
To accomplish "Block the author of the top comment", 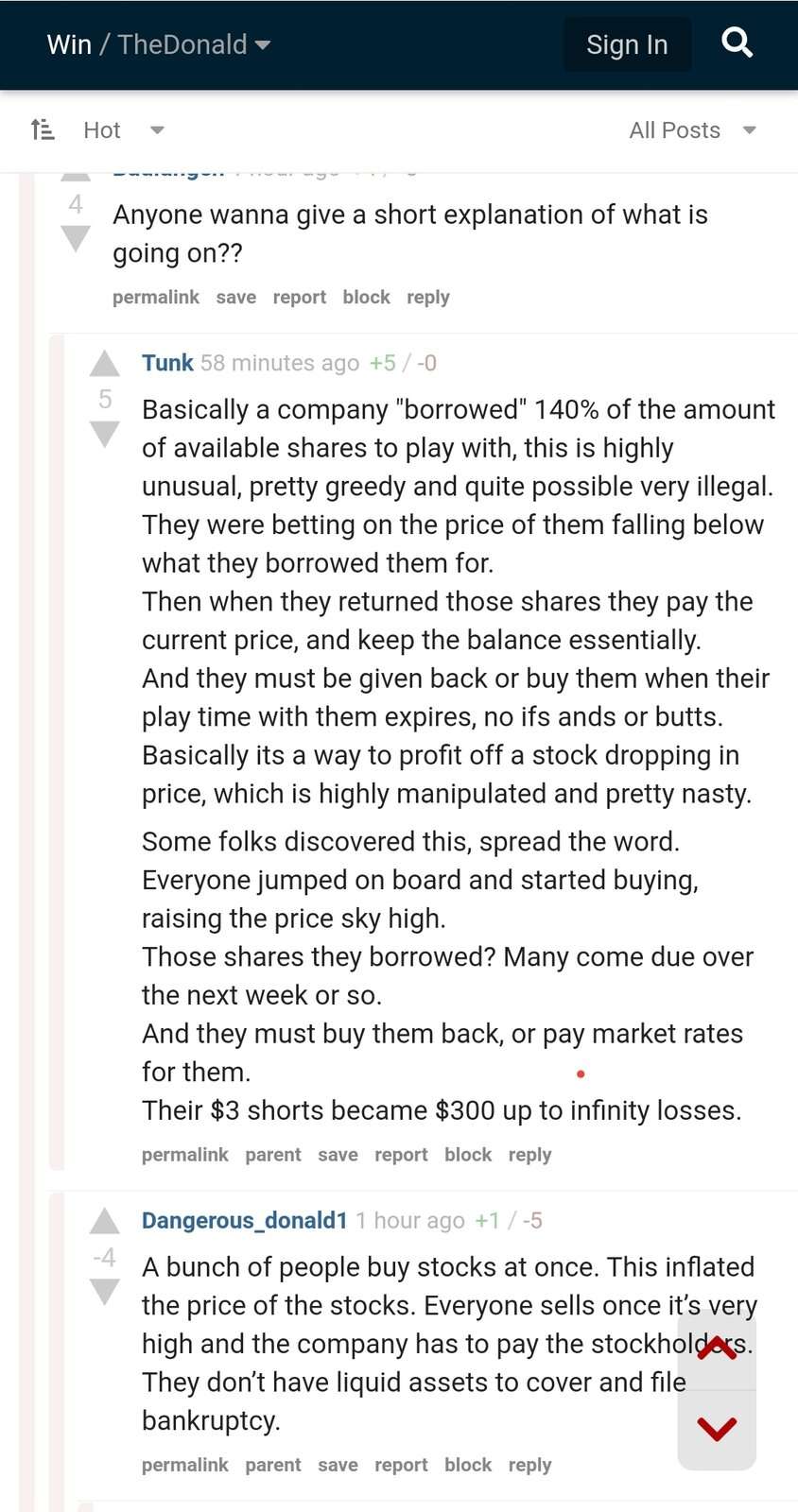I will [366, 297].
